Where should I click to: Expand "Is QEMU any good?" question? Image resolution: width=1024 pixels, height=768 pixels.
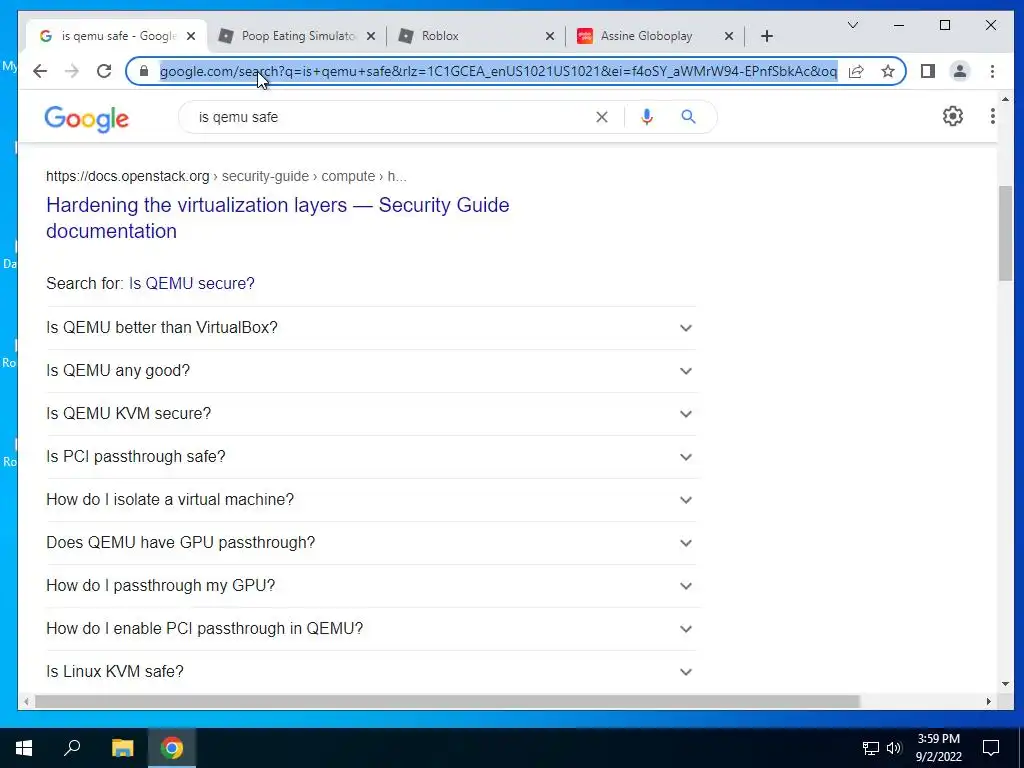tap(370, 370)
